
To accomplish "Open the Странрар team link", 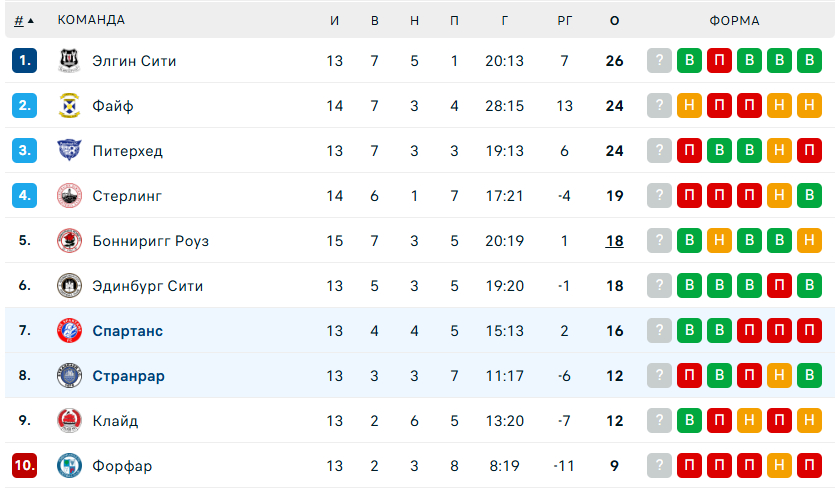I will tap(128, 376).
